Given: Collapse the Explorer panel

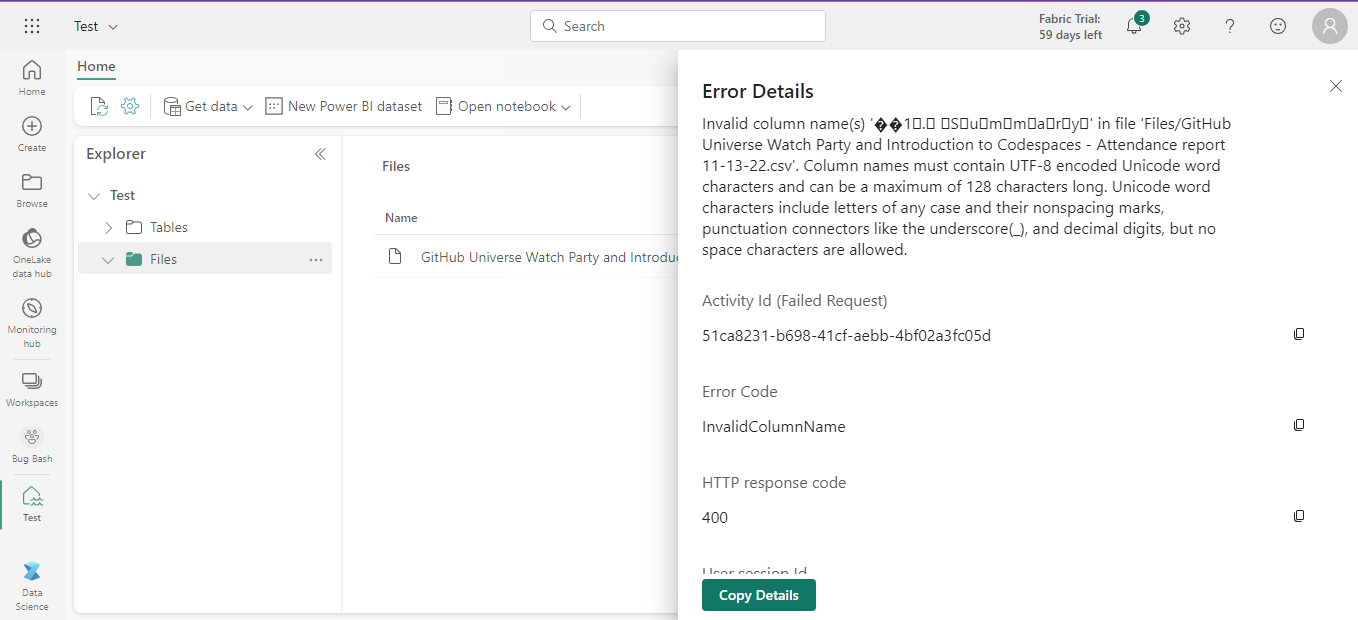Looking at the screenshot, I should tap(320, 153).
